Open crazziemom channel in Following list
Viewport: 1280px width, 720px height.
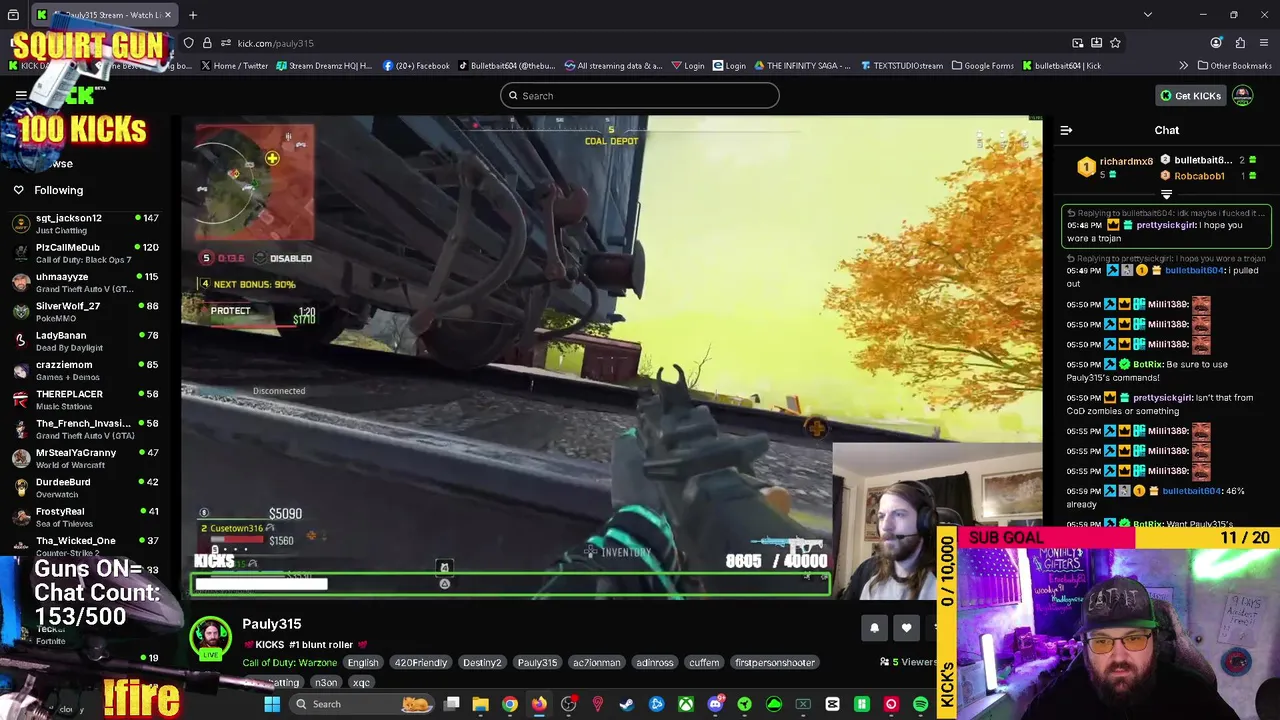tap(85, 371)
